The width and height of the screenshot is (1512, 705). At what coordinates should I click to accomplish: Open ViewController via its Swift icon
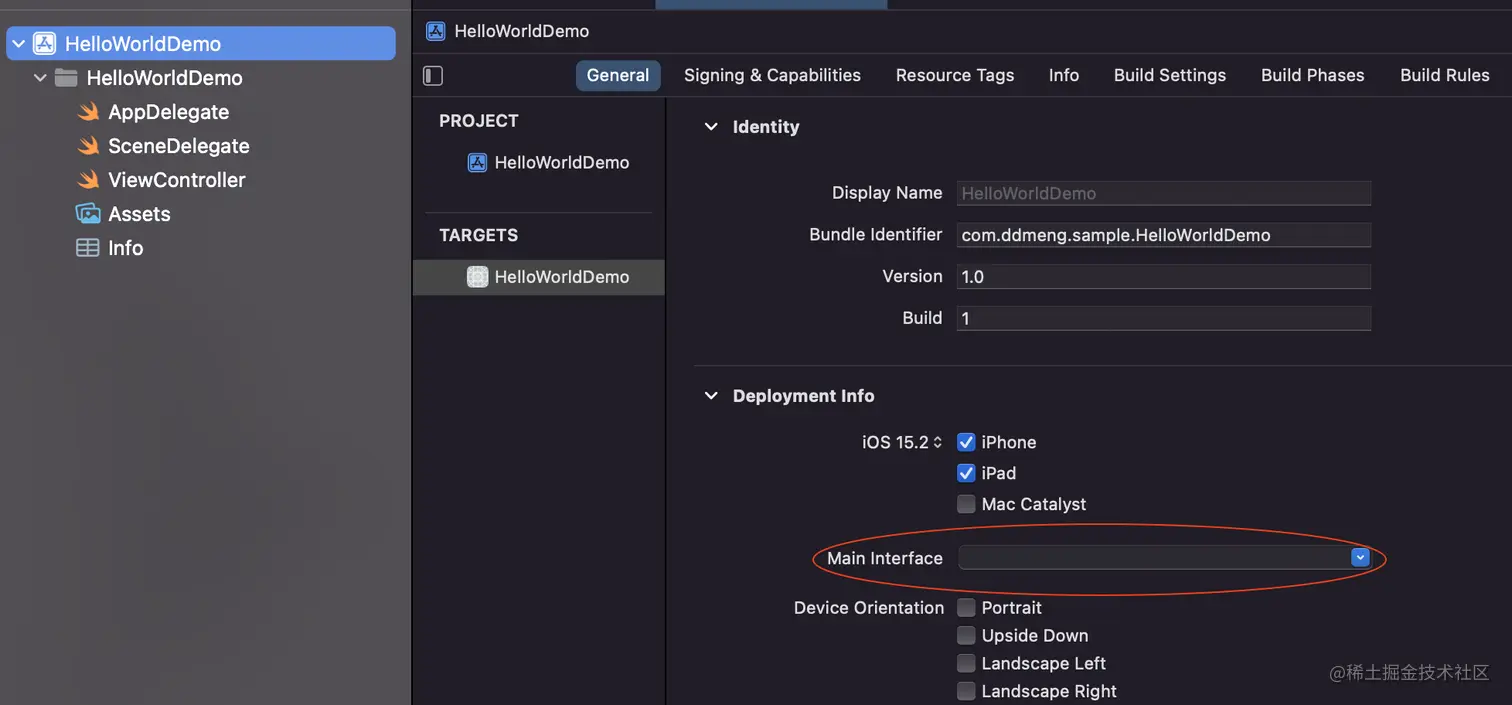pyautogui.click(x=87, y=180)
